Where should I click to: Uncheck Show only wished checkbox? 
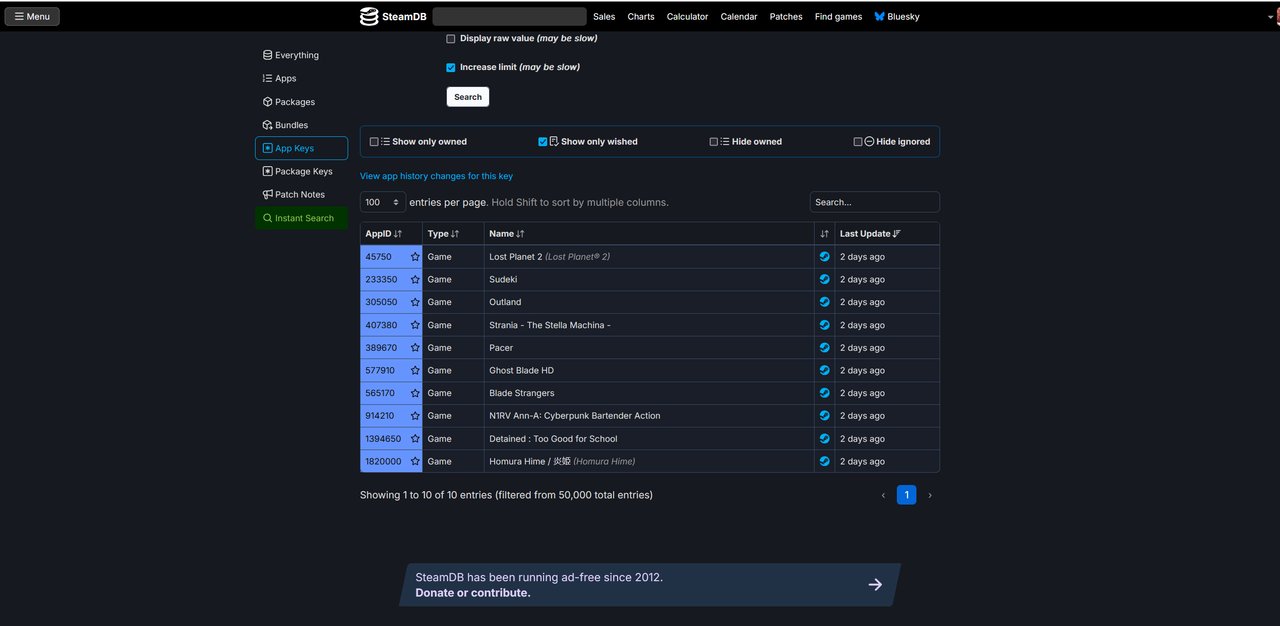coord(543,142)
